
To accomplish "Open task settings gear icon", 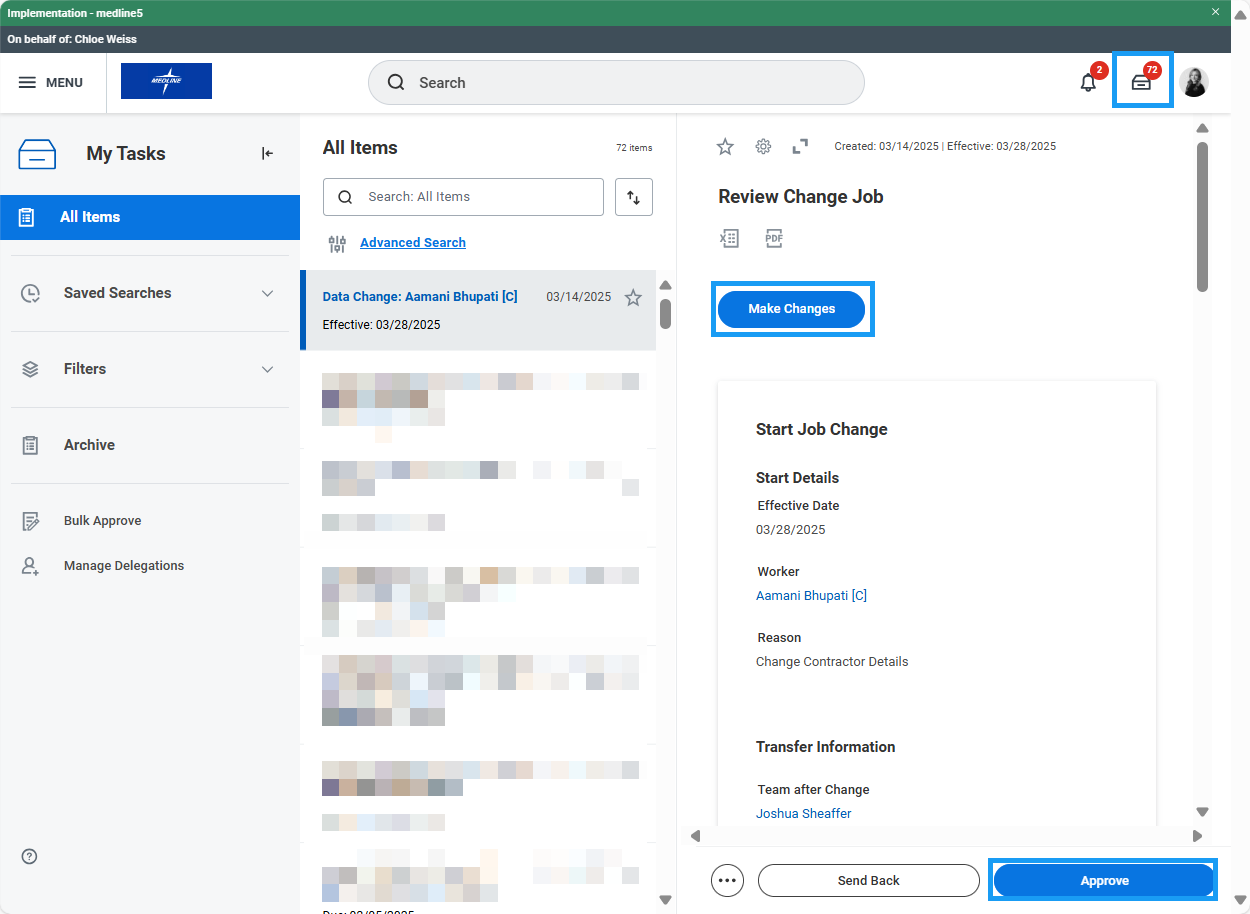I will 763,147.
